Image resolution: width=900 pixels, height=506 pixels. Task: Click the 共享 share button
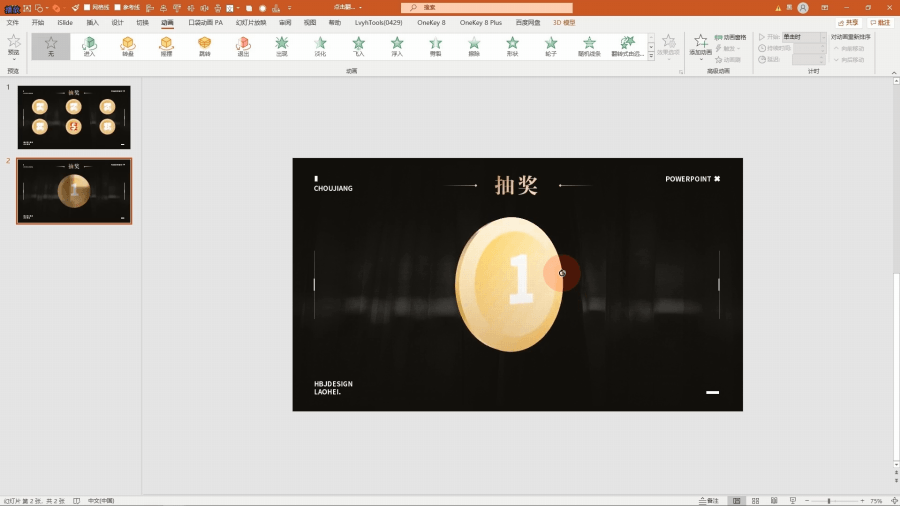point(848,22)
